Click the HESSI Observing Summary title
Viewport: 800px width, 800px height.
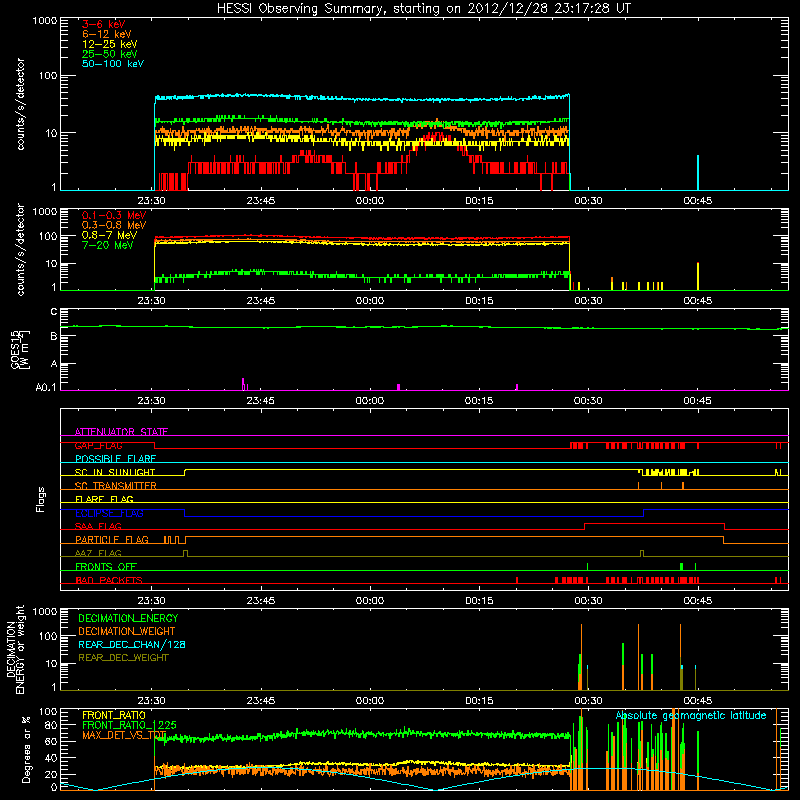424,8
